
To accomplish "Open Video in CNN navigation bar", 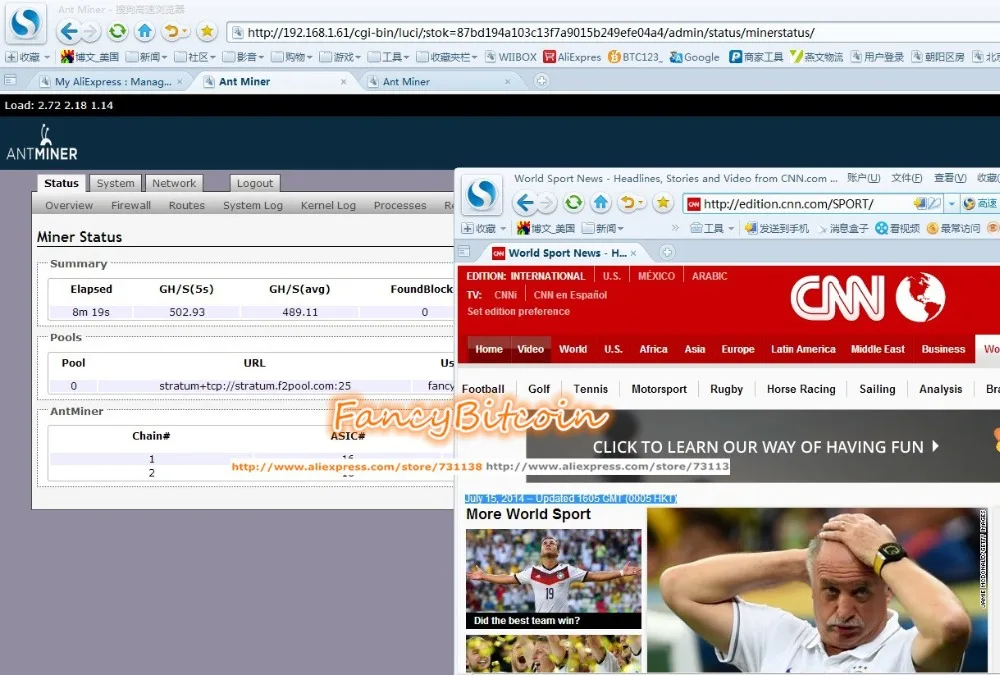I will (530, 349).
